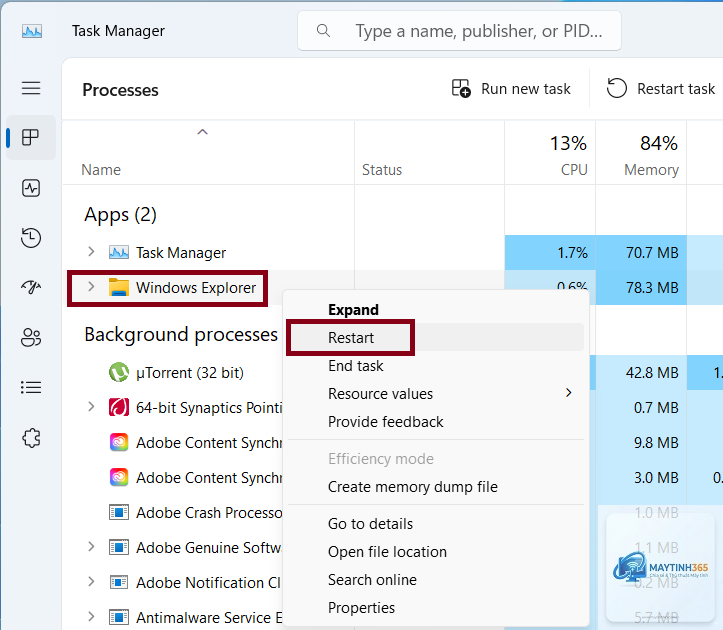Click the Adobe Notification Client icon
The height and width of the screenshot is (630, 723).
[119, 582]
